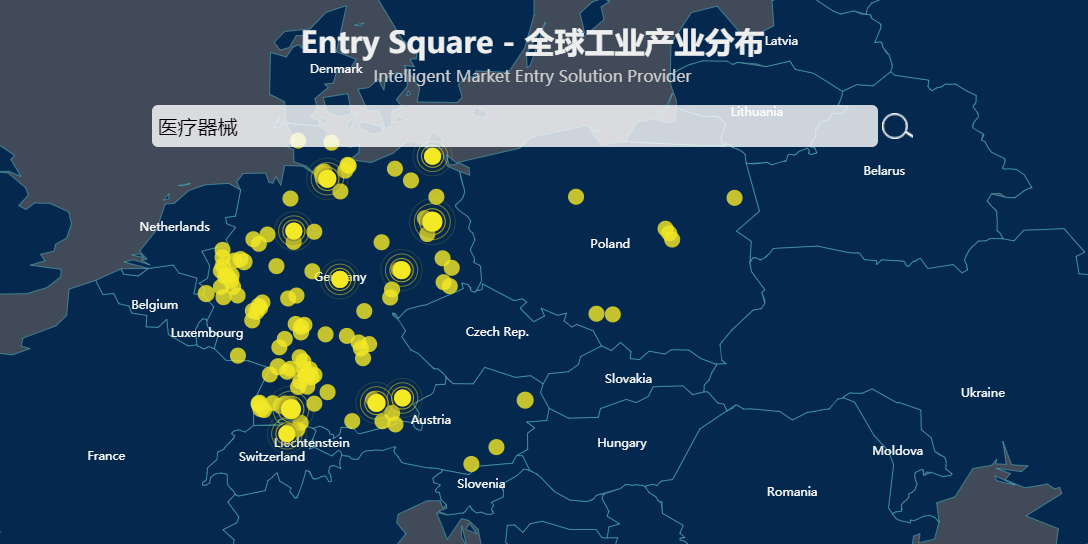Select the Czech Rep. map label

tap(497, 332)
